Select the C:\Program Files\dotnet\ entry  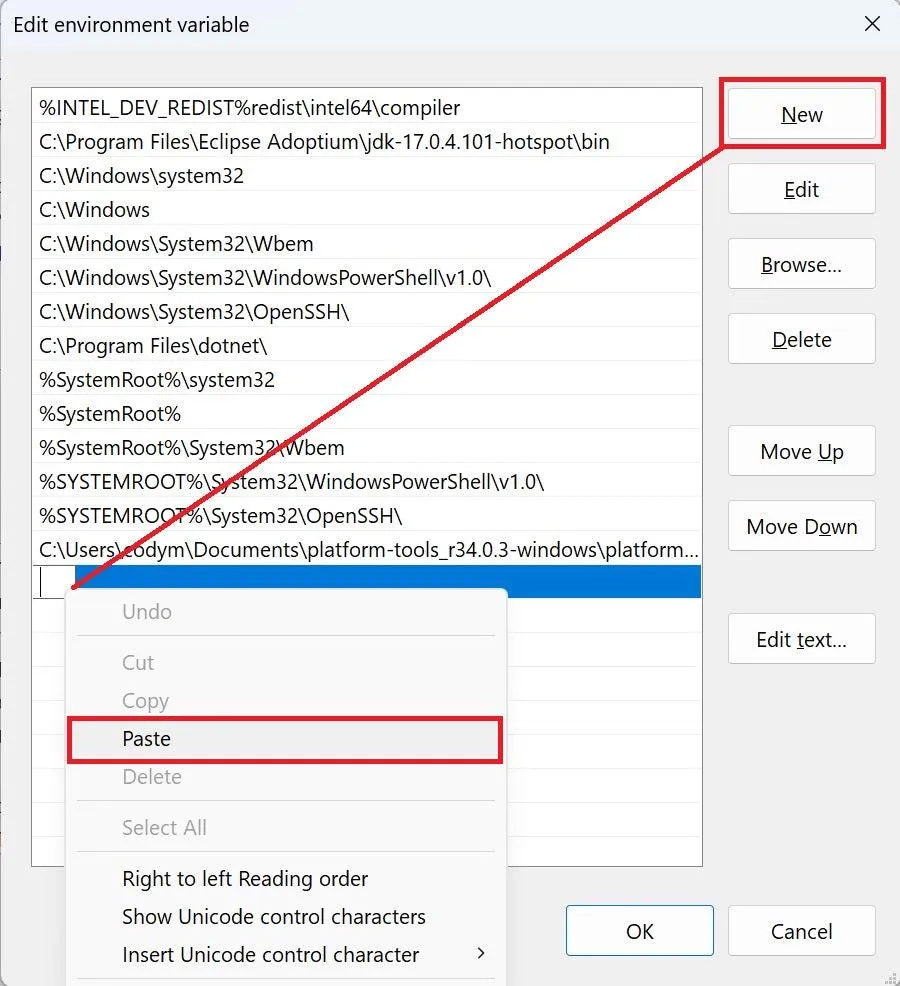[x=153, y=346]
